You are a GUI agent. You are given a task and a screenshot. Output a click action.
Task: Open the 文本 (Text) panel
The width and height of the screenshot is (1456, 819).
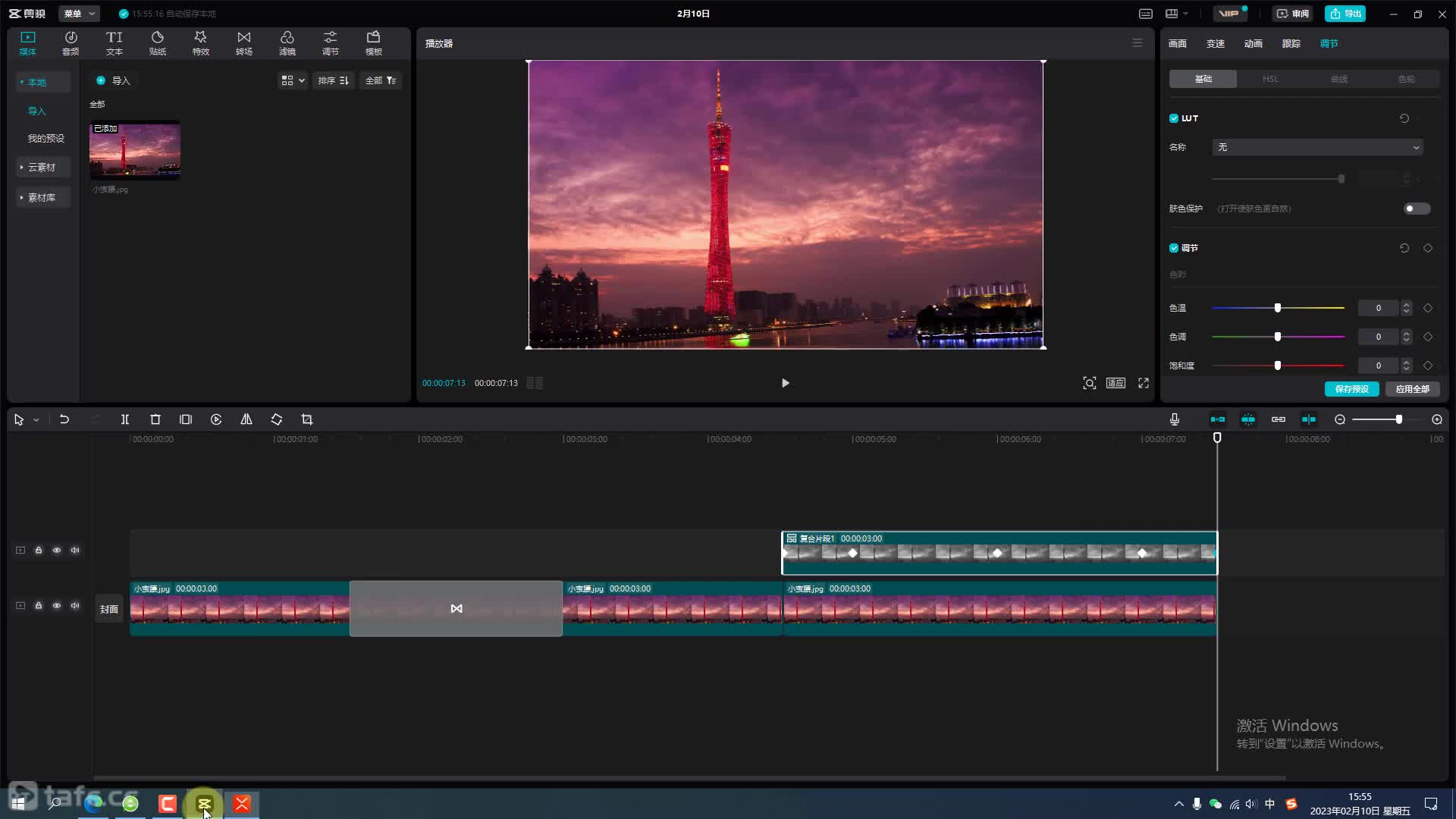(114, 43)
